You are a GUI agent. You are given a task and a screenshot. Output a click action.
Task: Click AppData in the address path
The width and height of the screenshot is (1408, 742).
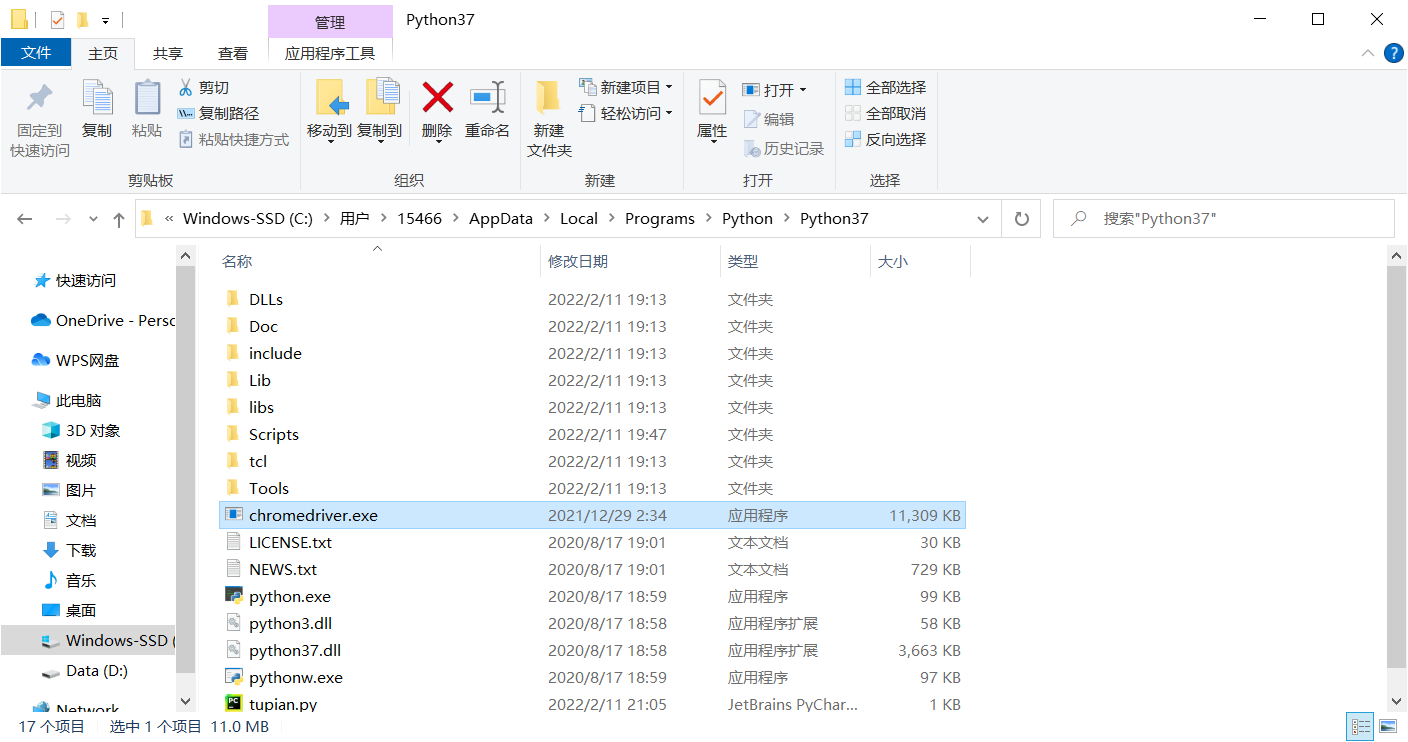(x=501, y=219)
